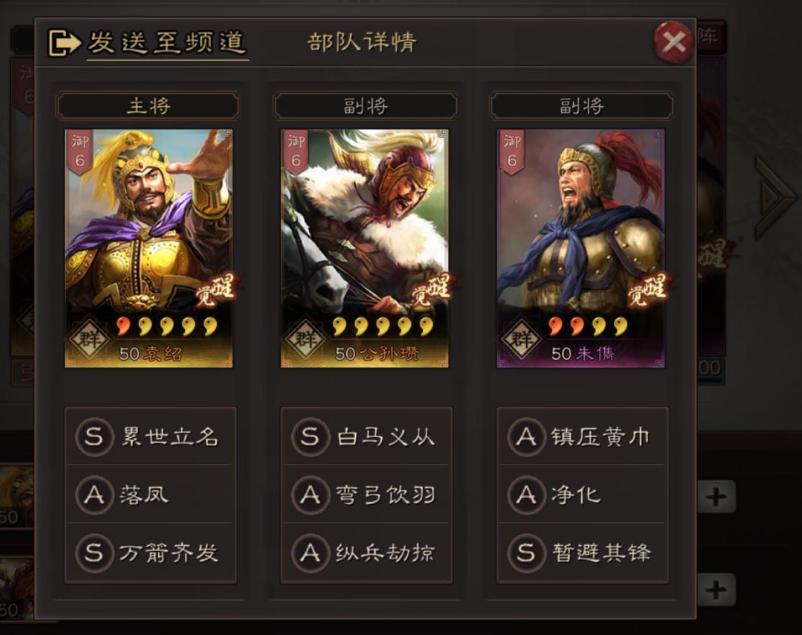Open the 朱儁 general card
802x635 pixels.
click(x=581, y=248)
